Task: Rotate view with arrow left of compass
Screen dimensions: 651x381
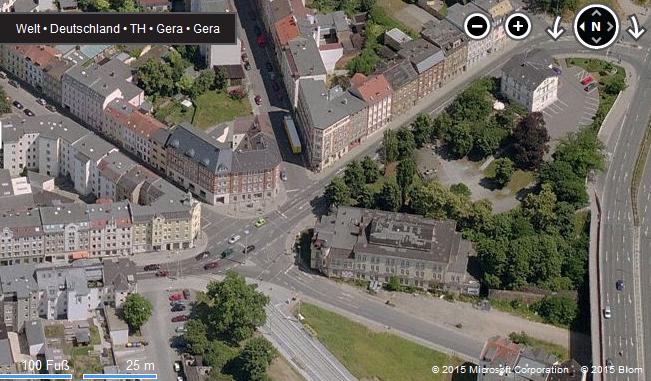Action: [x=555, y=28]
